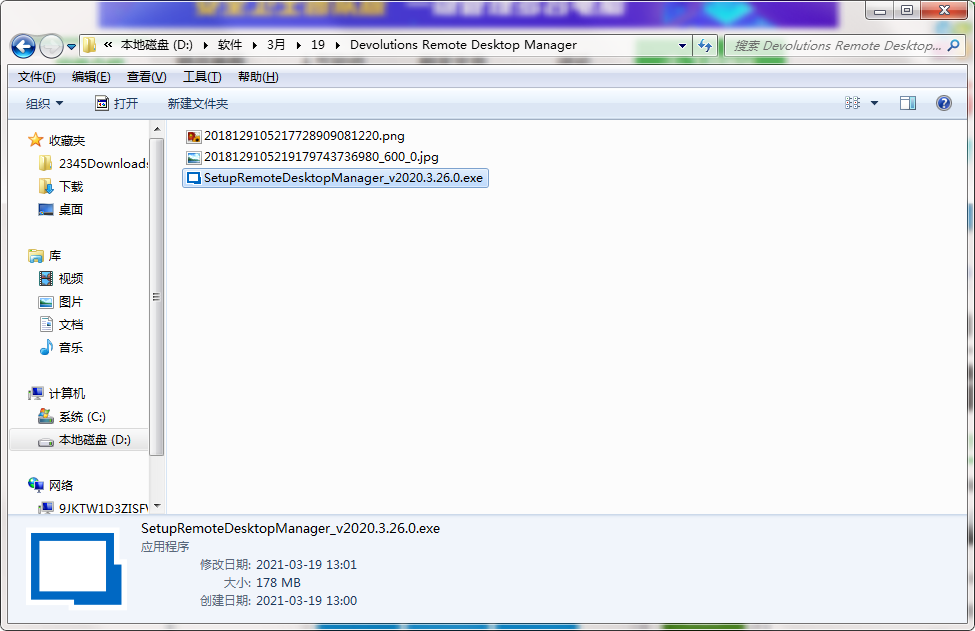Click the 库 libraries header
The width and height of the screenshot is (975, 631).
point(55,256)
